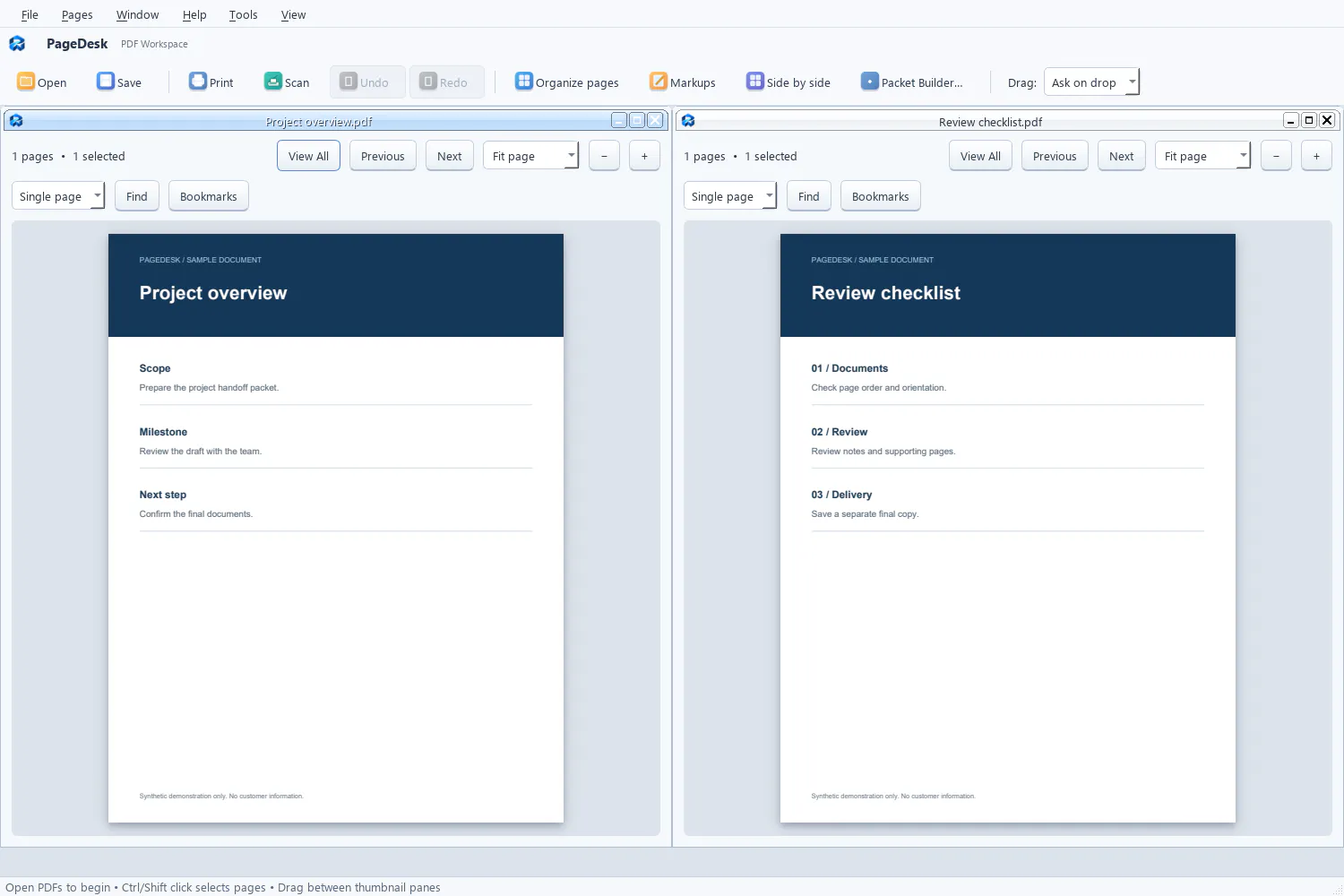The height and width of the screenshot is (896, 1344).
Task: Start a scan with Scan icon
Action: [x=273, y=82]
